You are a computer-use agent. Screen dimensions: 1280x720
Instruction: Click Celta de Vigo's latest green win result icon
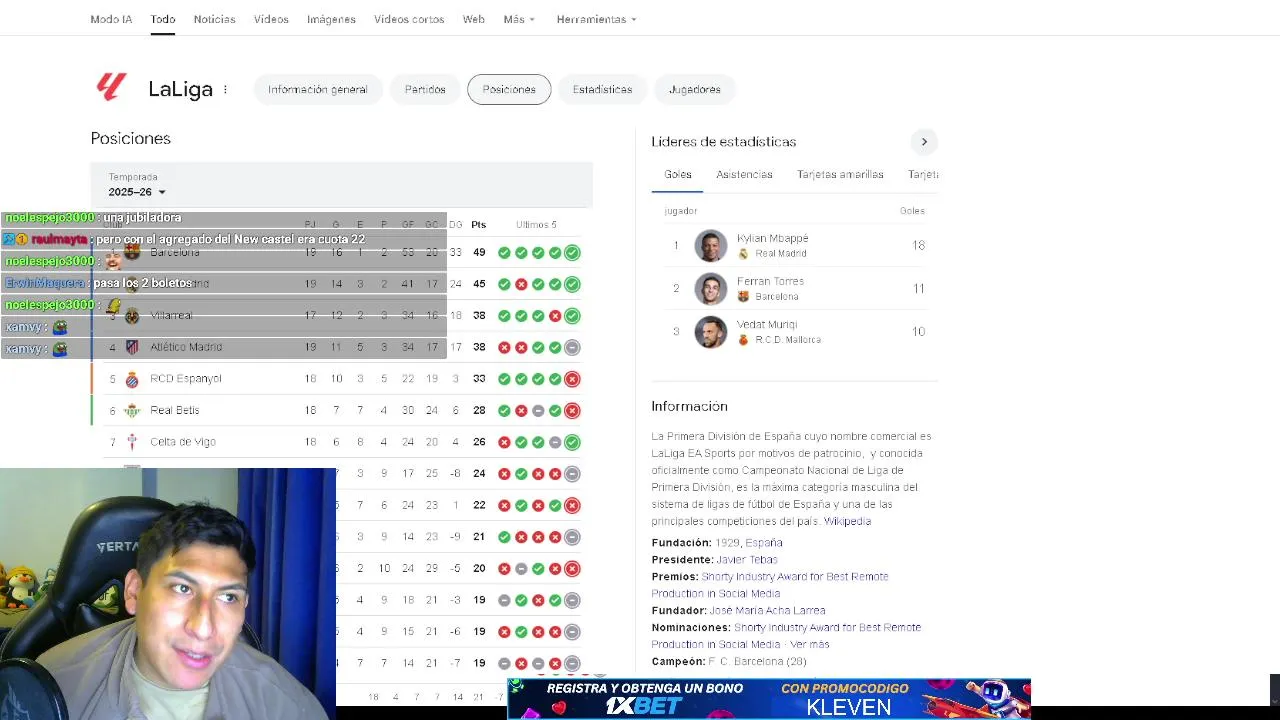[x=572, y=442]
